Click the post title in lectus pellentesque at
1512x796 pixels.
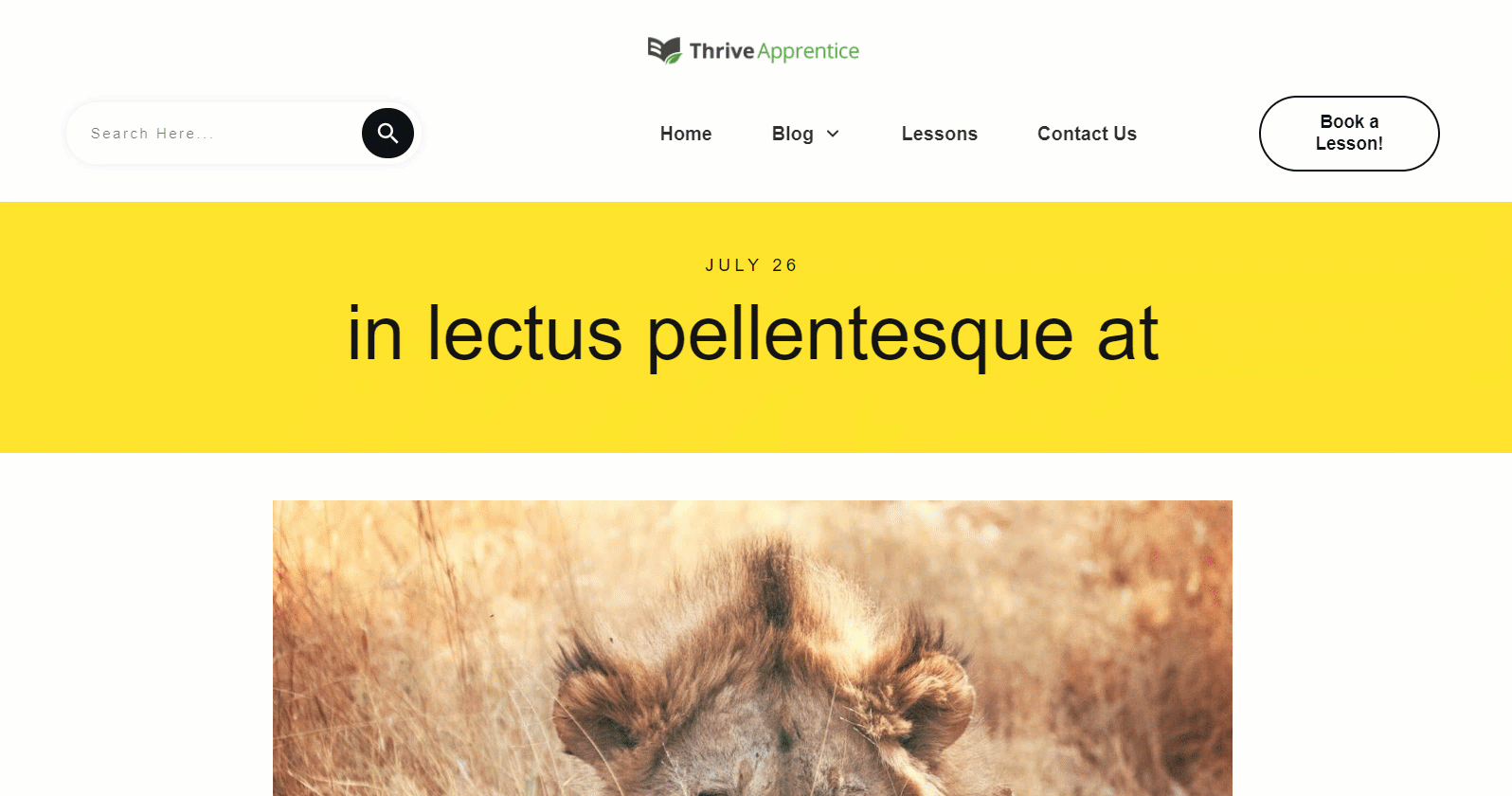tap(753, 334)
